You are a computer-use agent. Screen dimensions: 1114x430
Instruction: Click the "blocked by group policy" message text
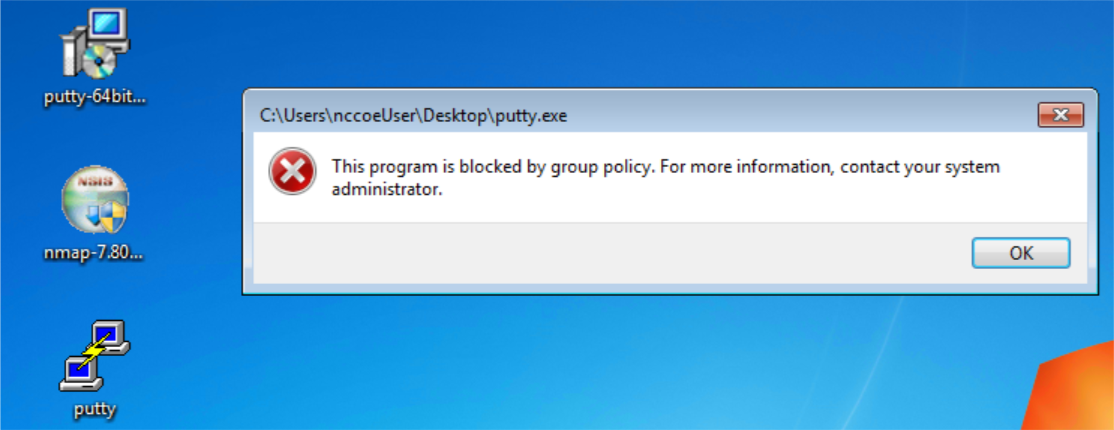coord(519,168)
